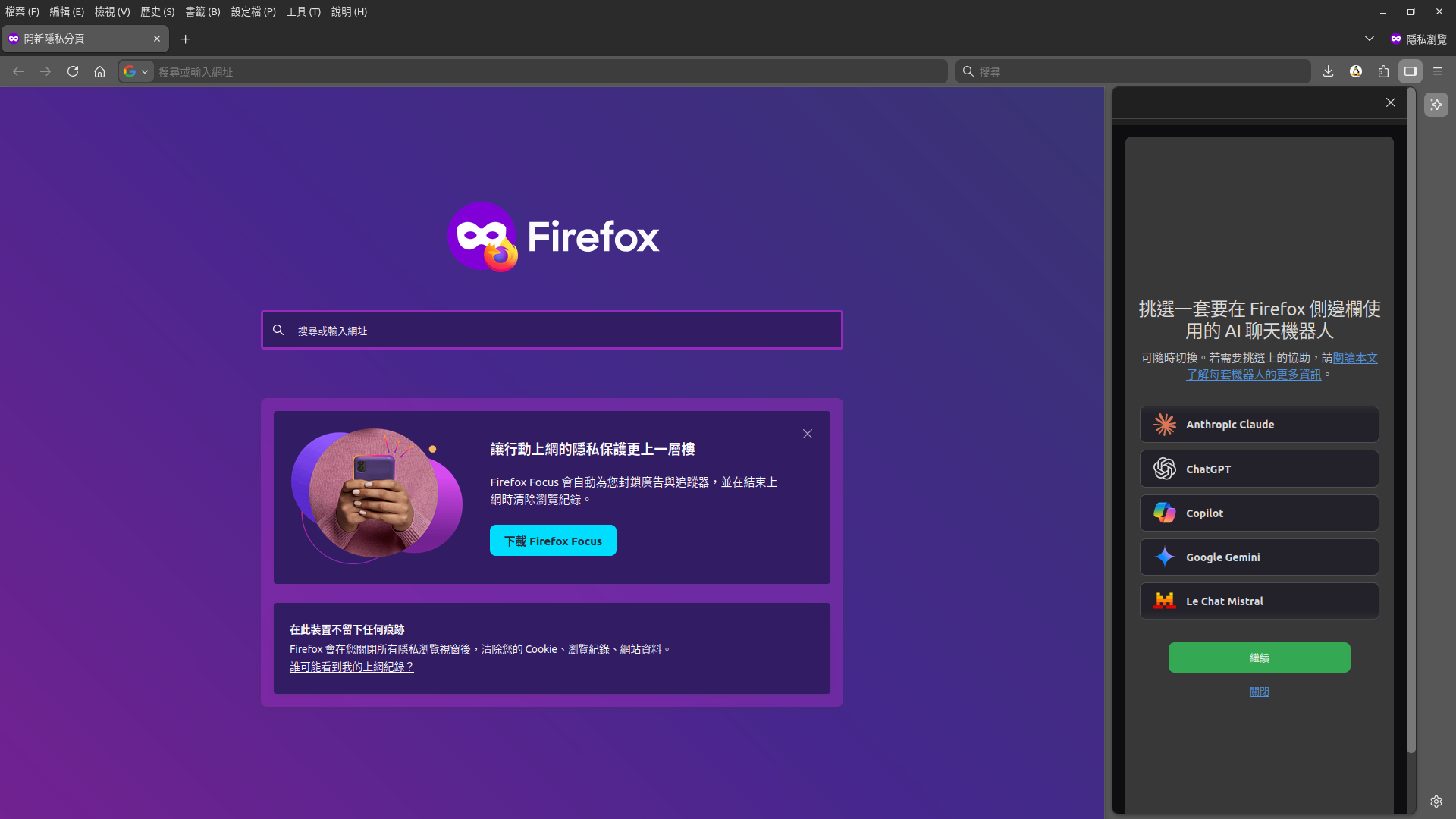
Task: Open the list all tabs dropdown
Action: pyautogui.click(x=1370, y=39)
